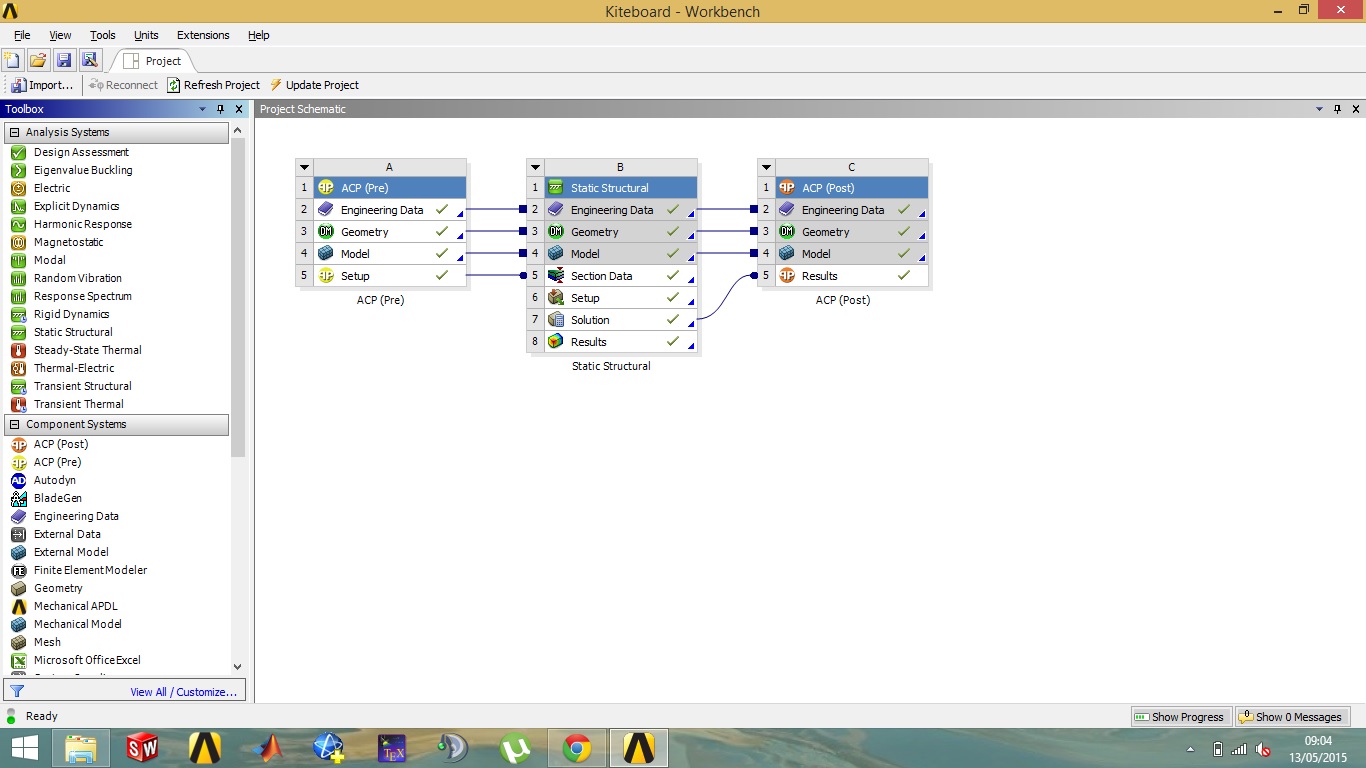Select Harmonic Response analysis system

click(x=82, y=224)
